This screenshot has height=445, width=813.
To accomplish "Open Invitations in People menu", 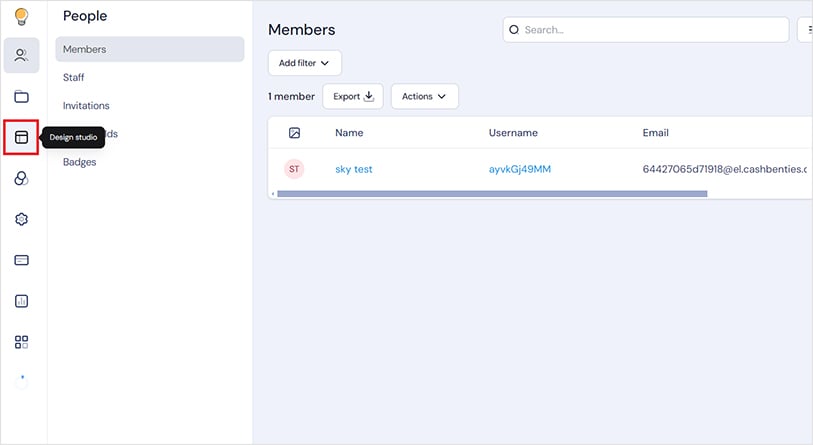I will click(x=86, y=105).
